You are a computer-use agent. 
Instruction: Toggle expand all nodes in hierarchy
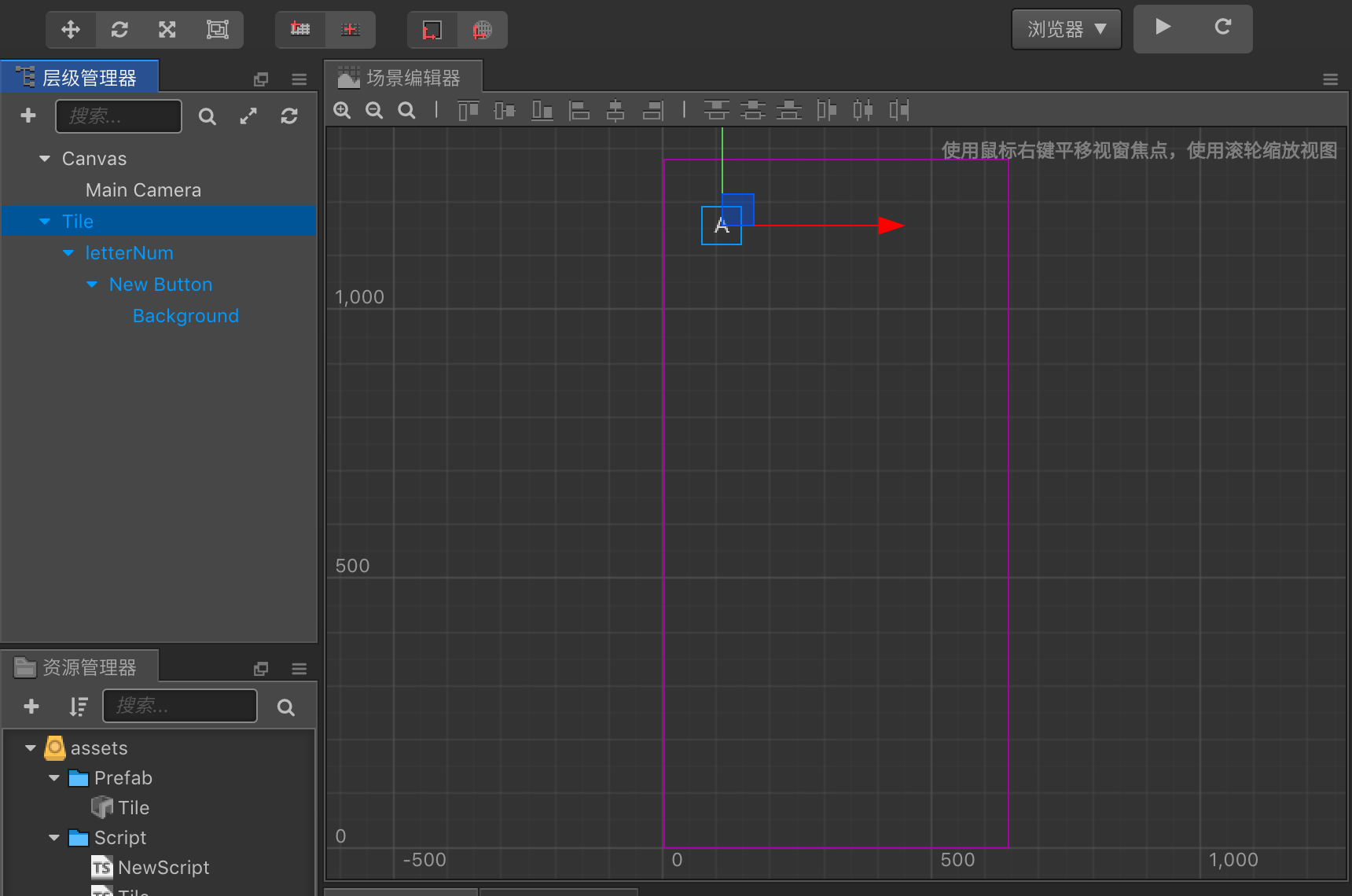coord(248,116)
